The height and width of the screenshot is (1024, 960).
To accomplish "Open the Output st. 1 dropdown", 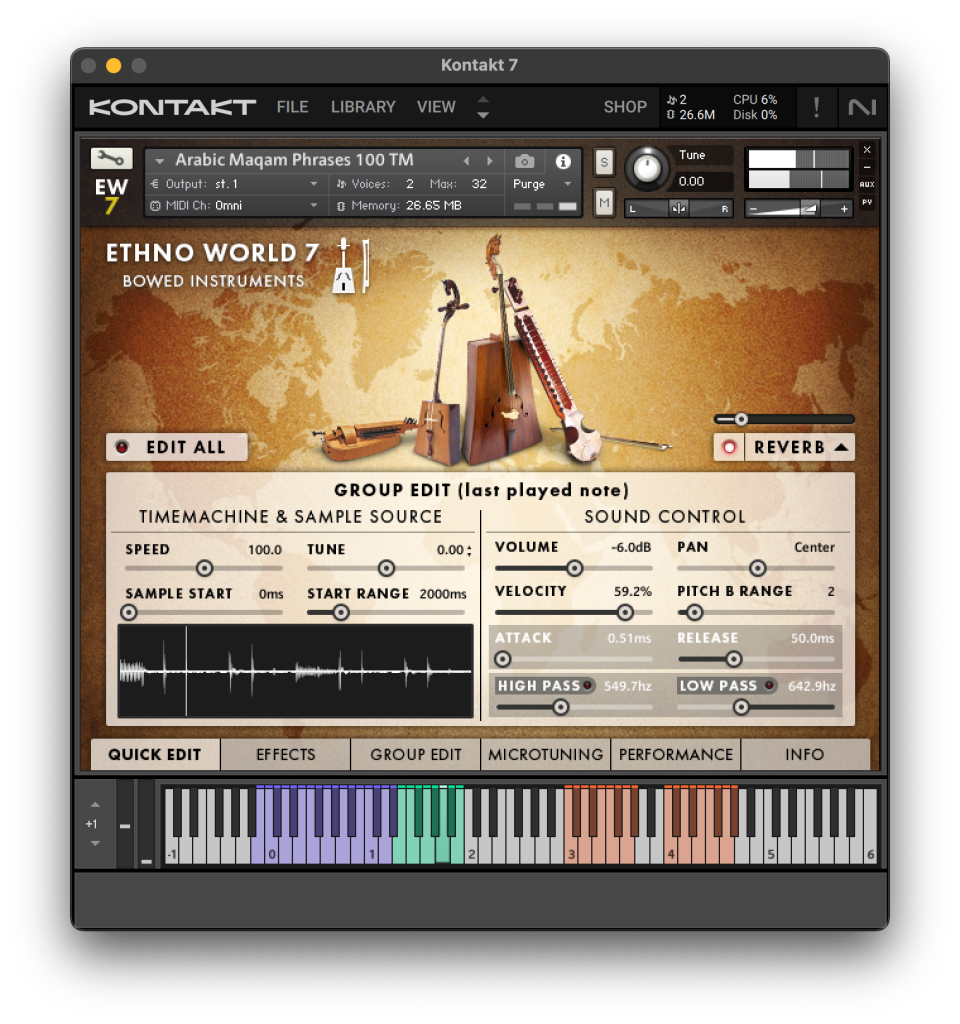I will 313,184.
